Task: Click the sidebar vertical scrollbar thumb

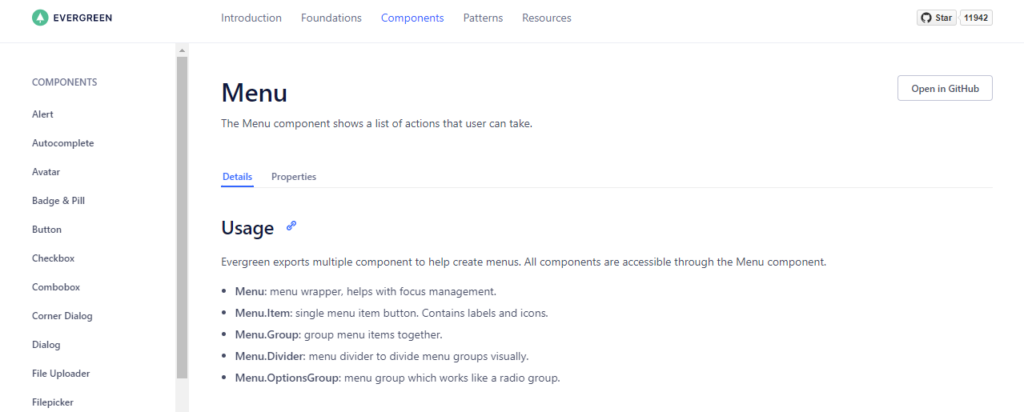Action: 182,217
